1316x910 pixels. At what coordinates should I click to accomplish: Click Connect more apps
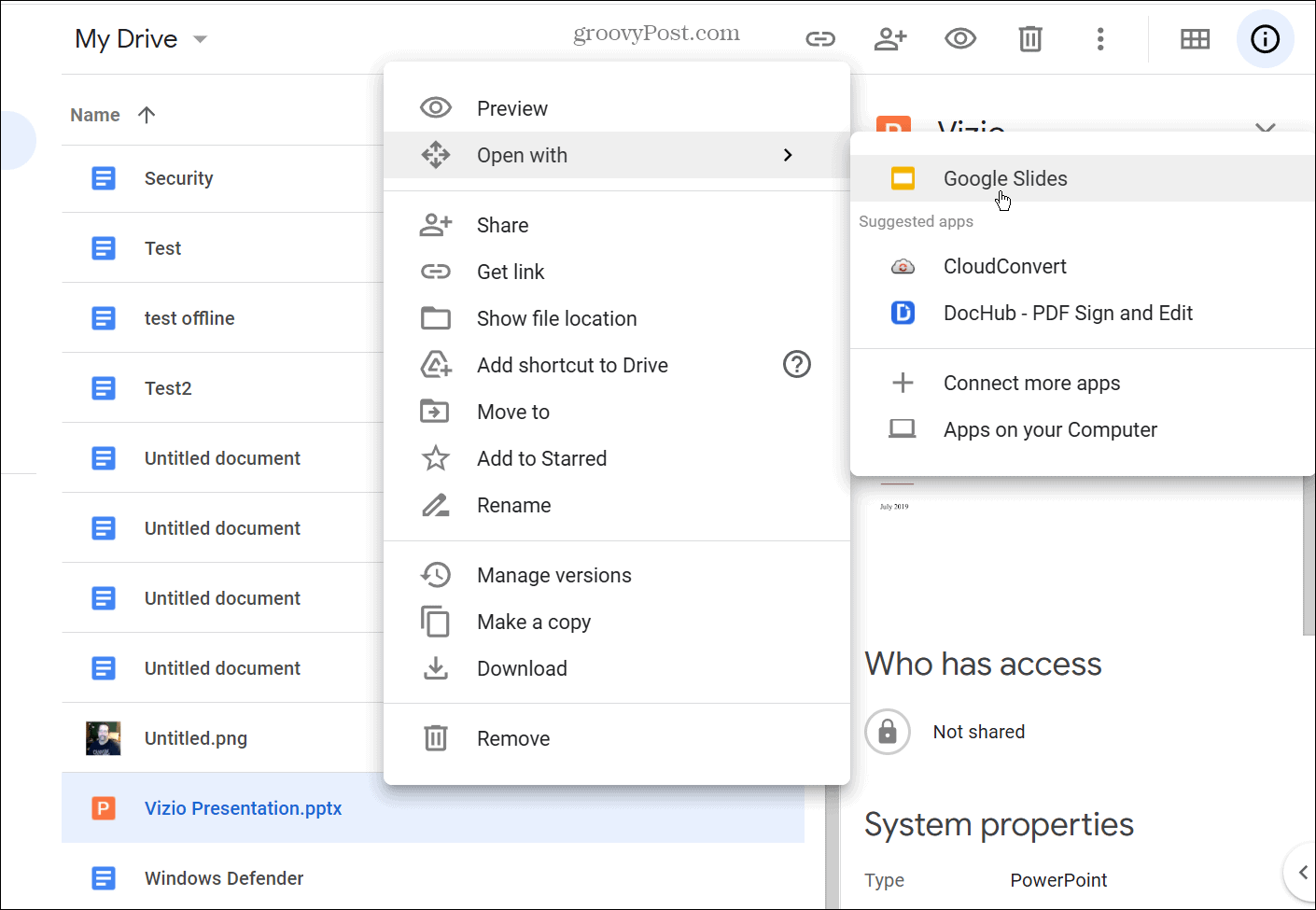point(1031,383)
